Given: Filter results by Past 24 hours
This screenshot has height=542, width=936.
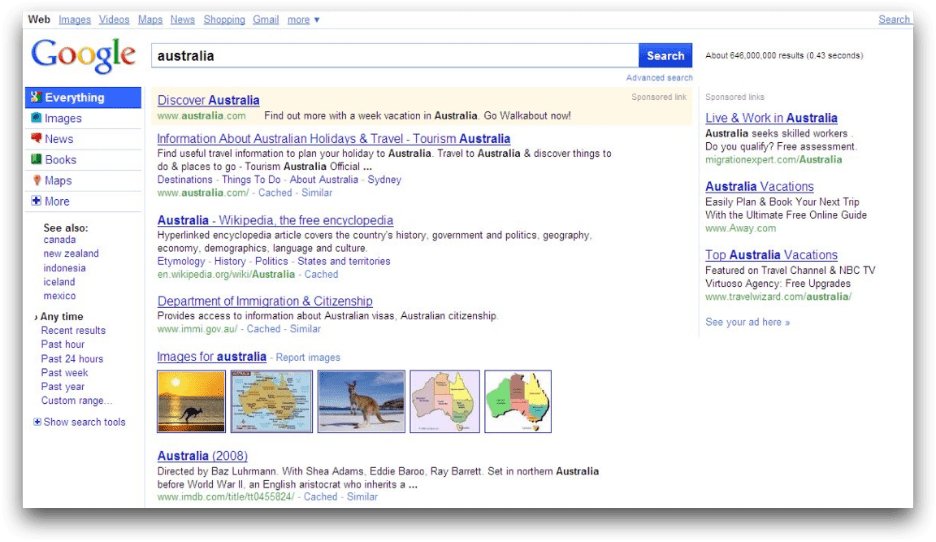Looking at the screenshot, I should (72, 359).
